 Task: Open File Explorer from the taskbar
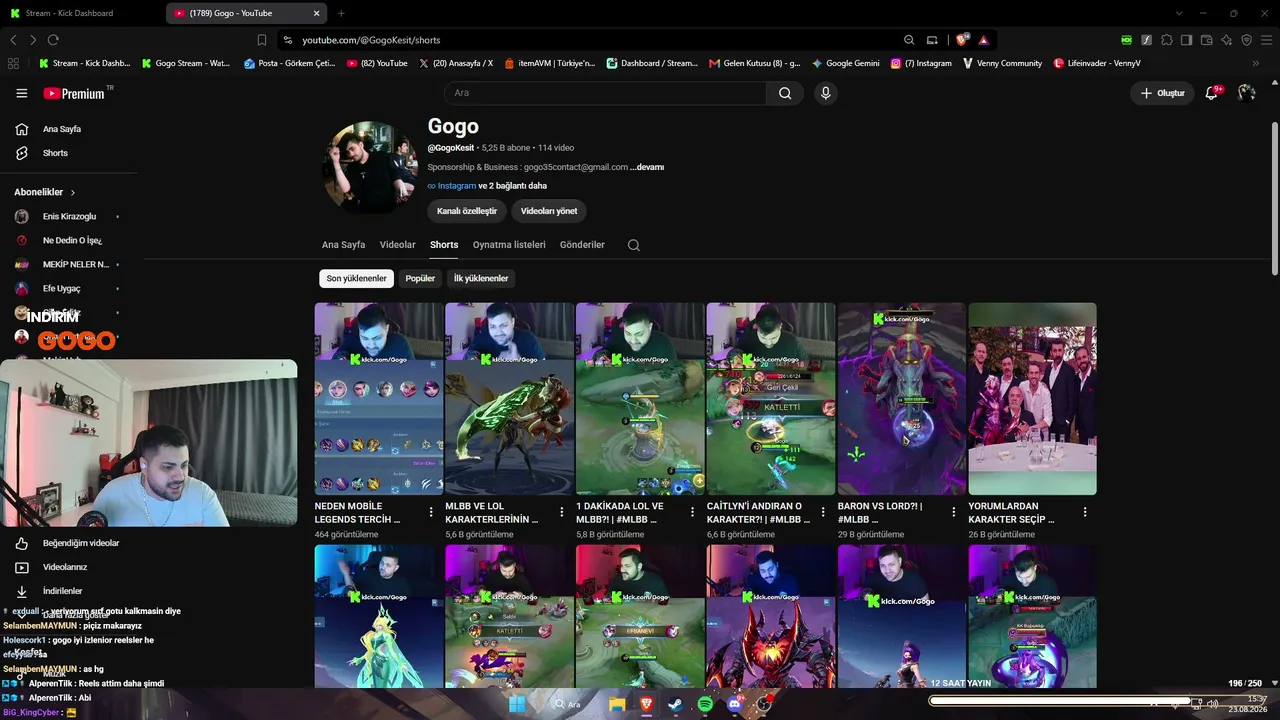tap(617, 704)
